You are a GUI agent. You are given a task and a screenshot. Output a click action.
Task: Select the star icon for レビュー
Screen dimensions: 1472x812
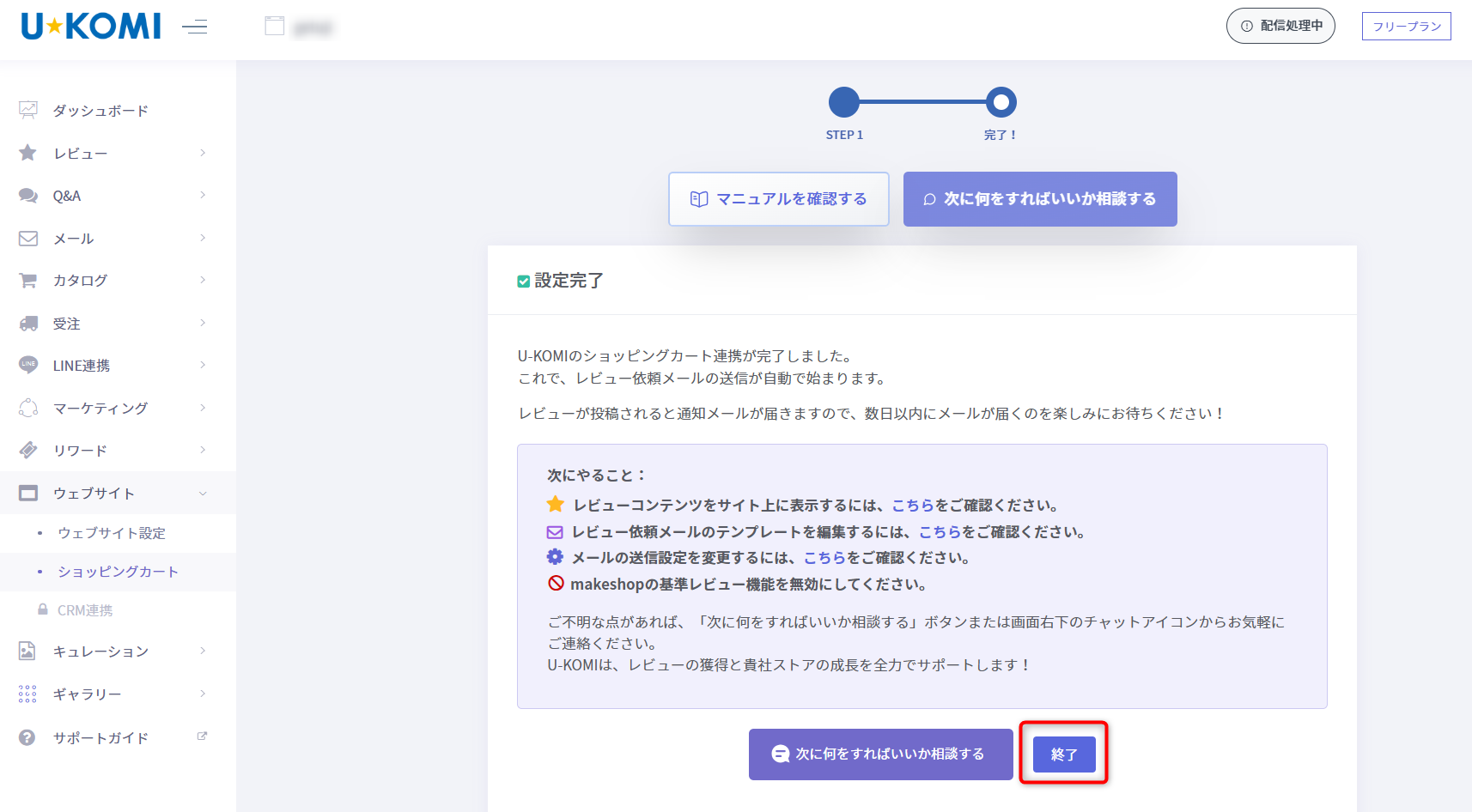27,153
